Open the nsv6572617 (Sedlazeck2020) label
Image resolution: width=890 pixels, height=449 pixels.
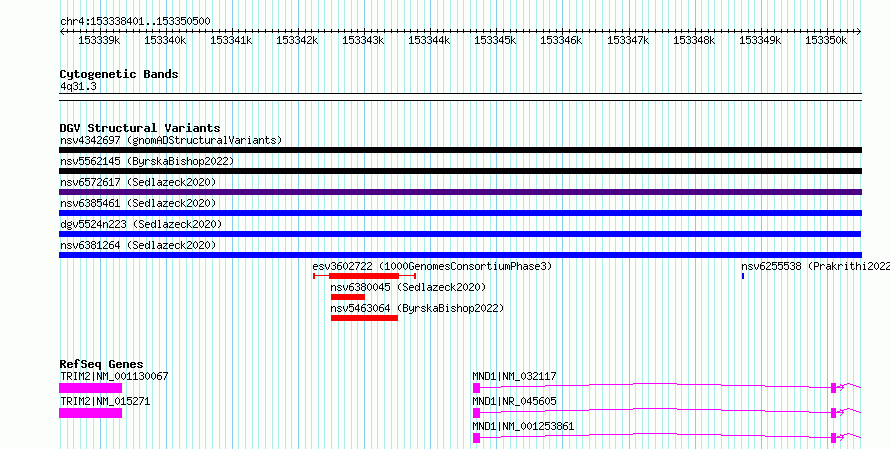[x=138, y=182]
